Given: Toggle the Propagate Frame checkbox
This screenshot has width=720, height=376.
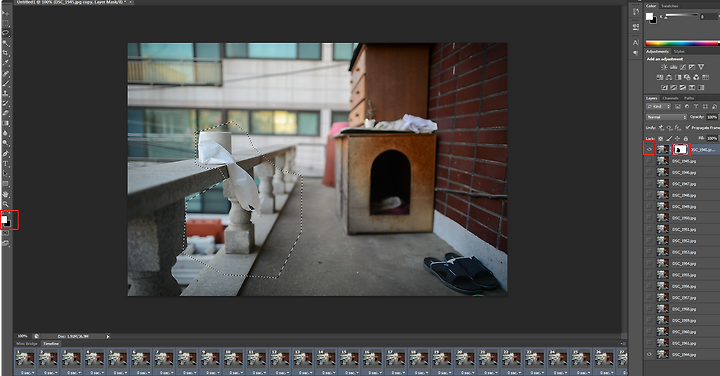Looking at the screenshot, I should [x=687, y=127].
